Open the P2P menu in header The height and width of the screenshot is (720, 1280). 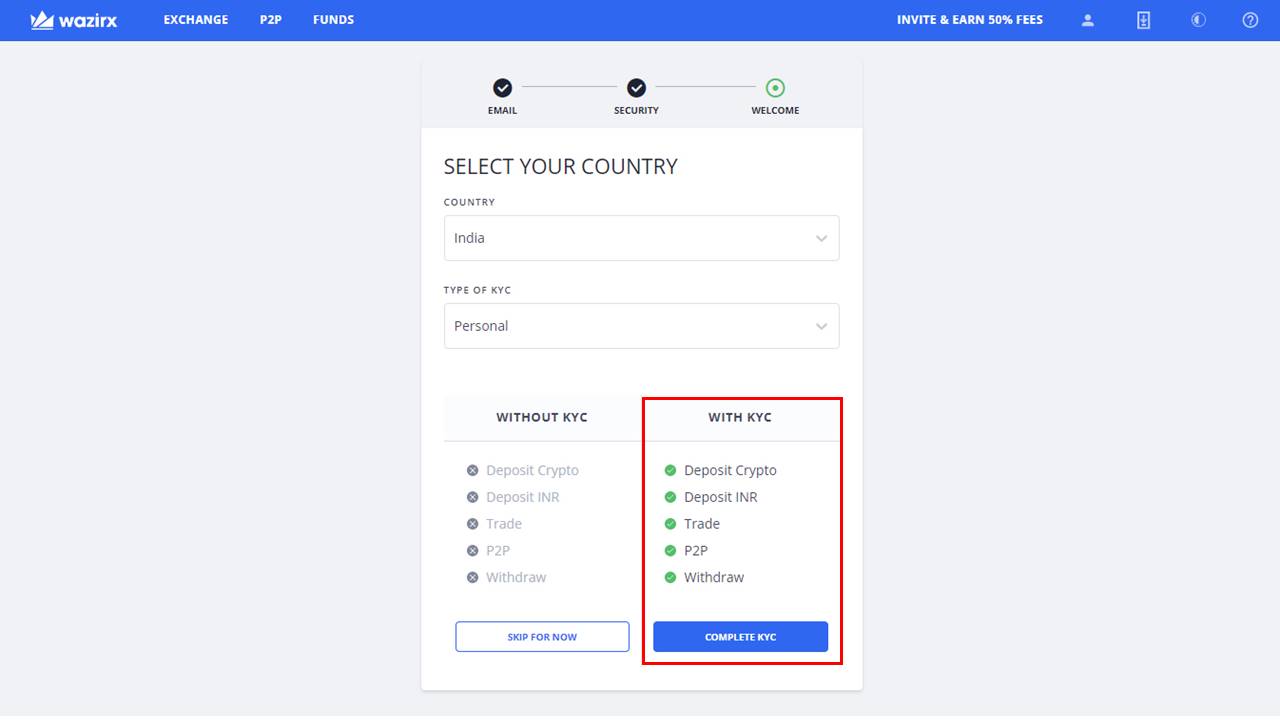(271, 20)
